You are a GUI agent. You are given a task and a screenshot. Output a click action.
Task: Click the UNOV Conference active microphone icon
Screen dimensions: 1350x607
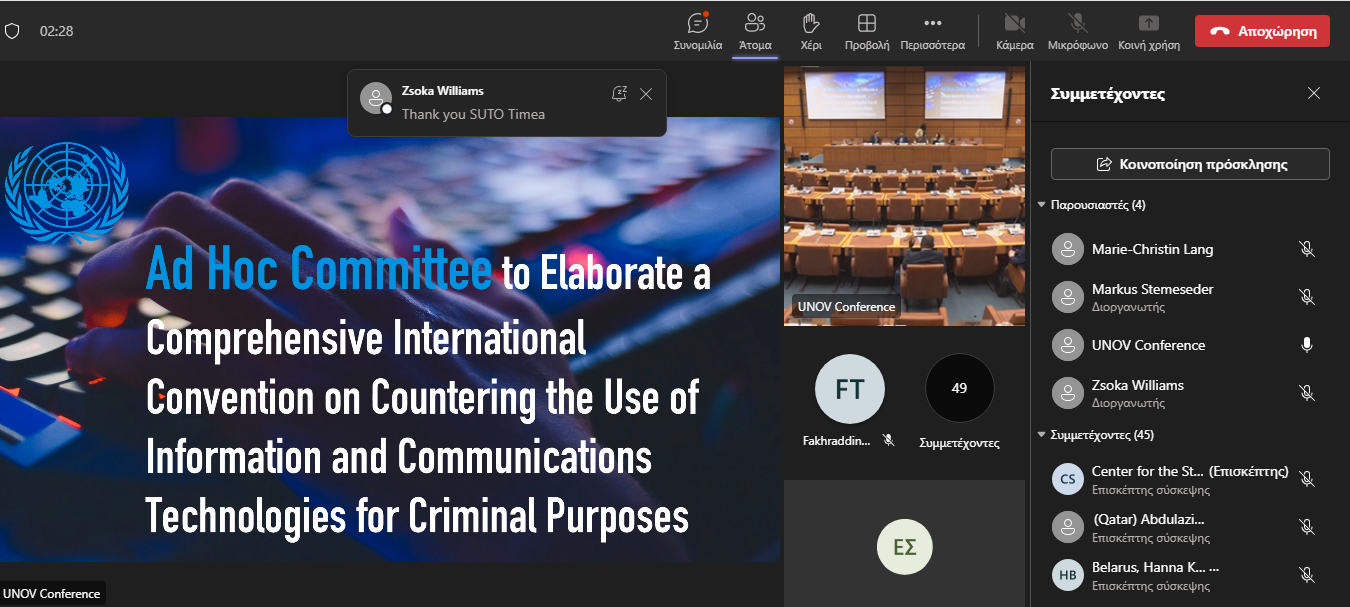(x=1306, y=345)
